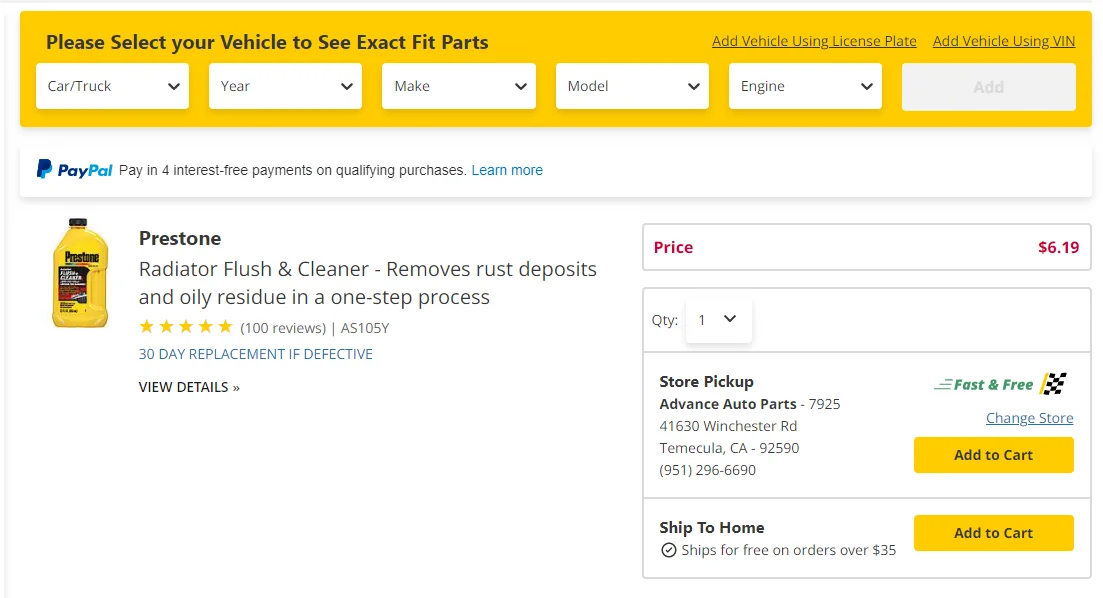Open Add Vehicle Using VIN link
Screen dimensions: 1103x598
(x=1004, y=42)
